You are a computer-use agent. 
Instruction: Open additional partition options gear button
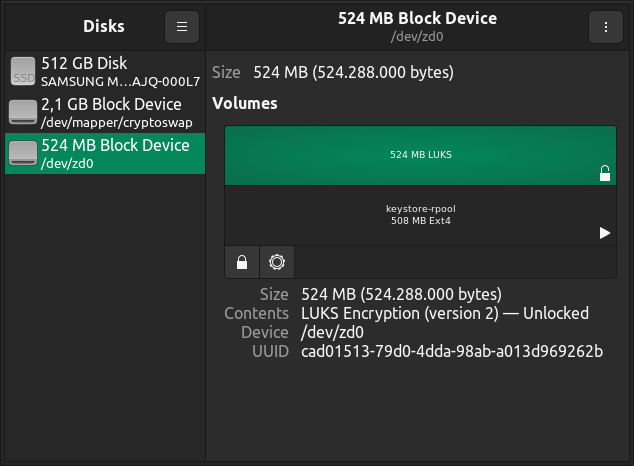277,262
